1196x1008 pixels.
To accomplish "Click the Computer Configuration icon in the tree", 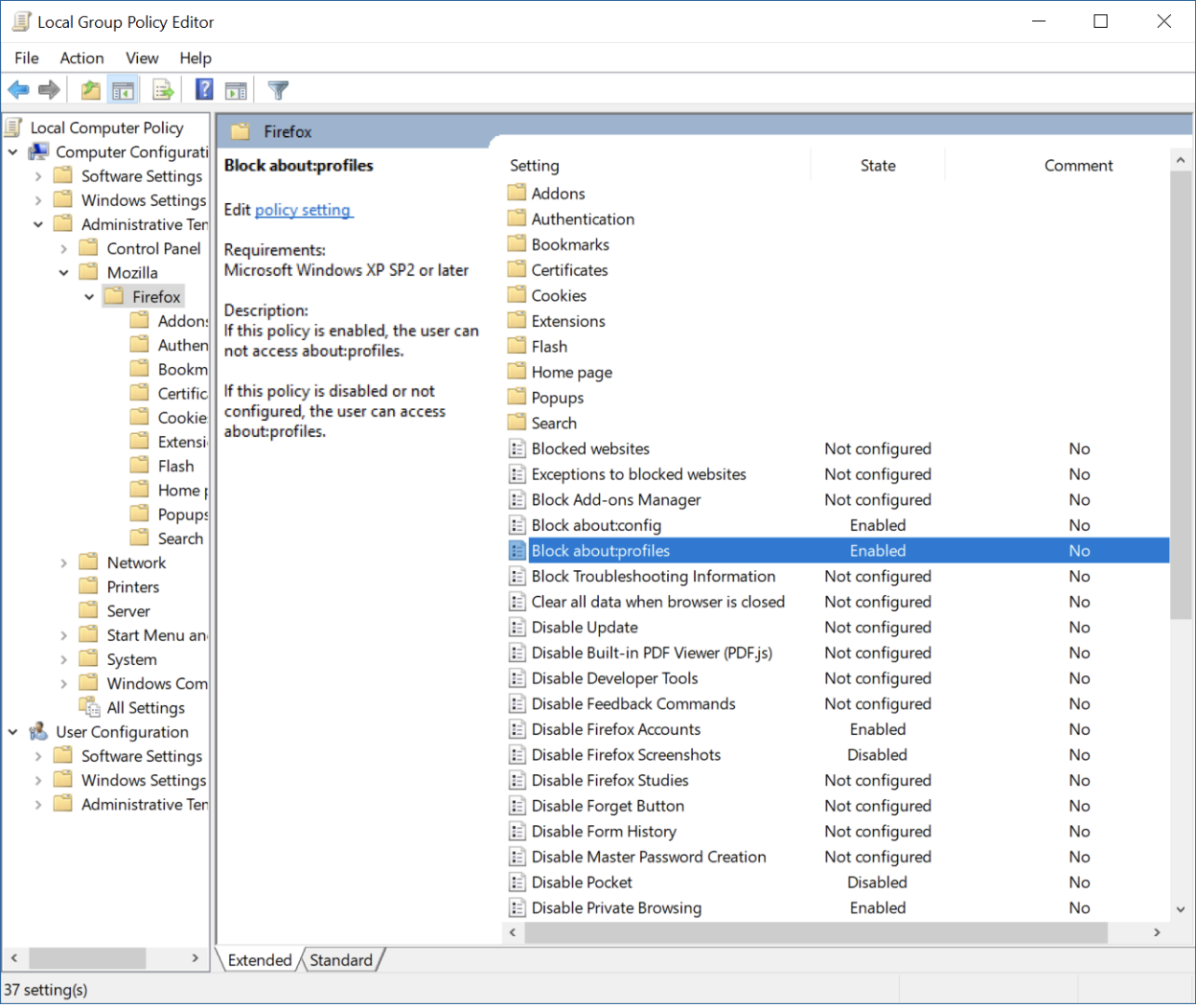I will point(38,151).
